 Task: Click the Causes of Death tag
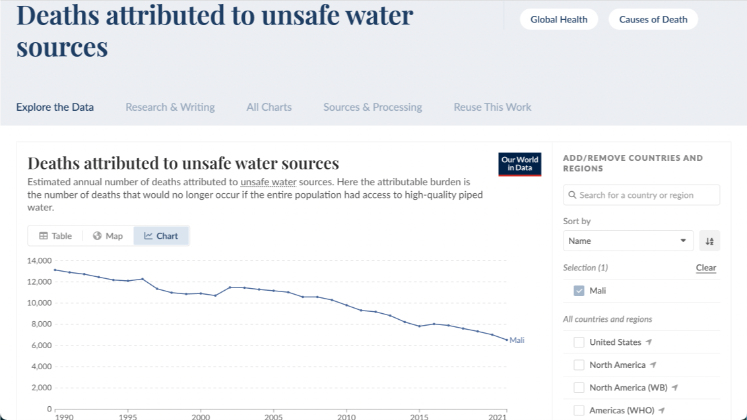click(652, 19)
